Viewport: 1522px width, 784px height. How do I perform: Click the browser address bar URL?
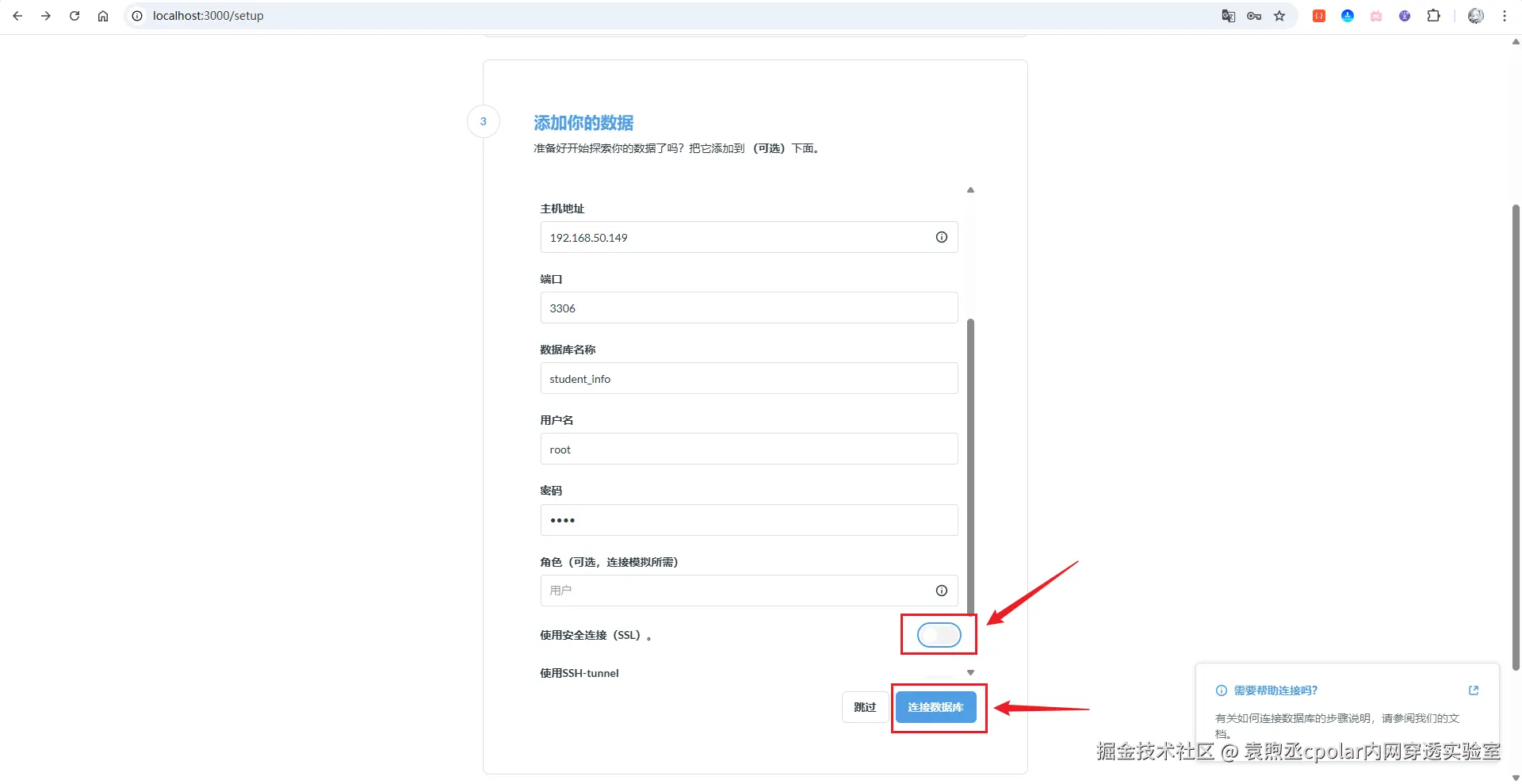(208, 16)
